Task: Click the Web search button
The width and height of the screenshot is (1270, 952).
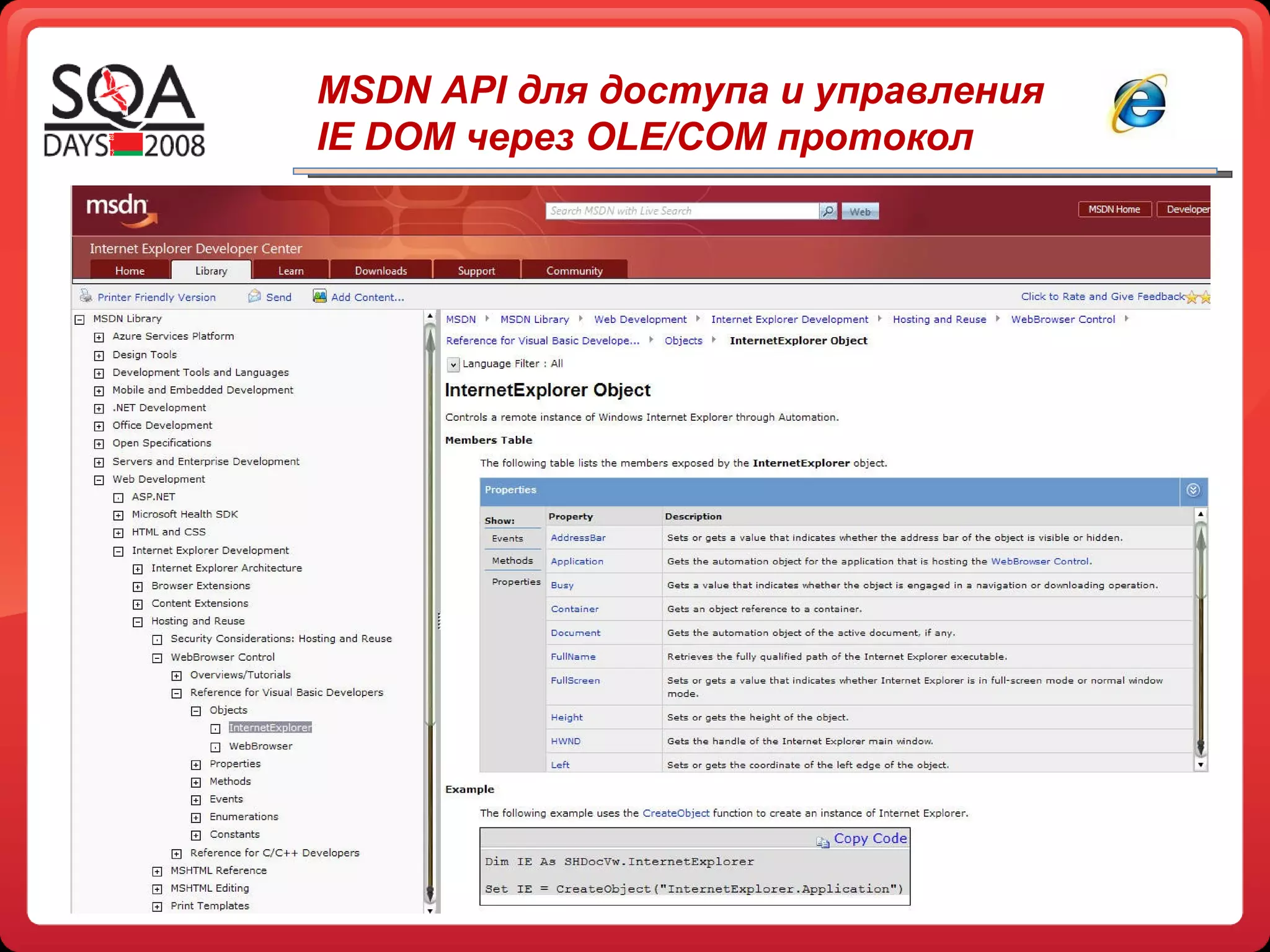Action: pyautogui.click(x=860, y=211)
